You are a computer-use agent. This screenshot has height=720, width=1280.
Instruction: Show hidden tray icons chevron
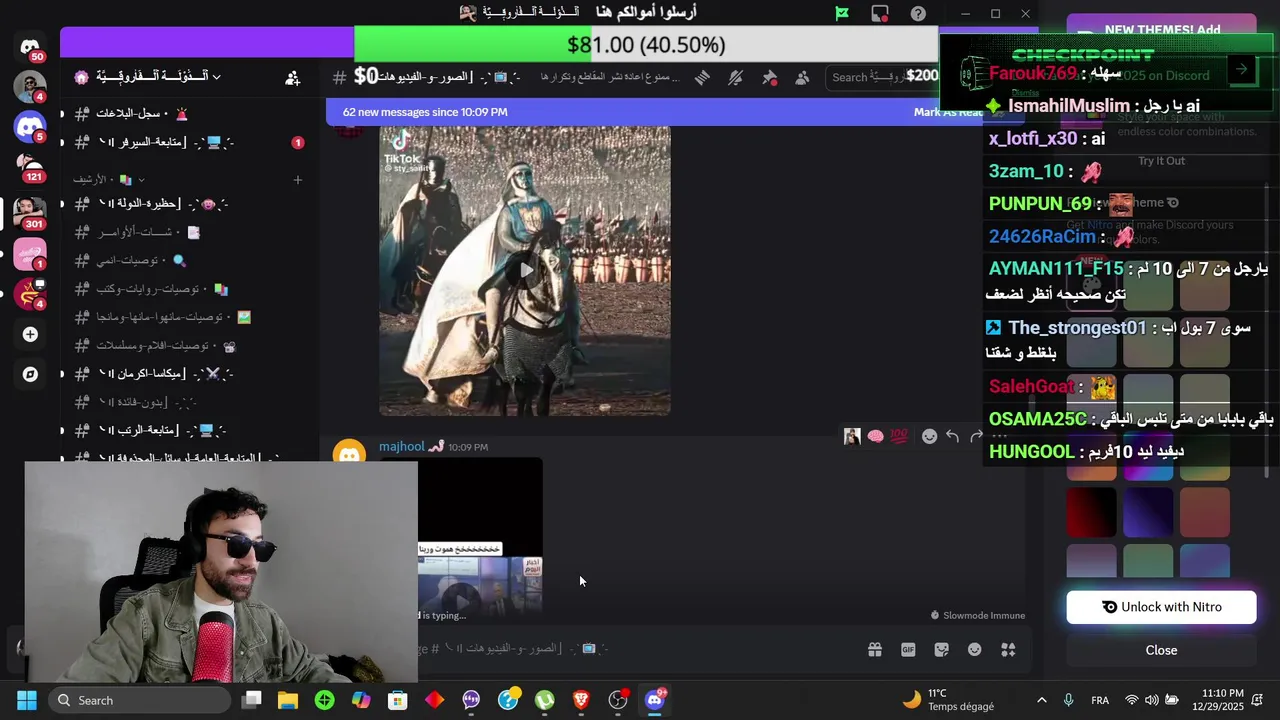coord(1042,700)
